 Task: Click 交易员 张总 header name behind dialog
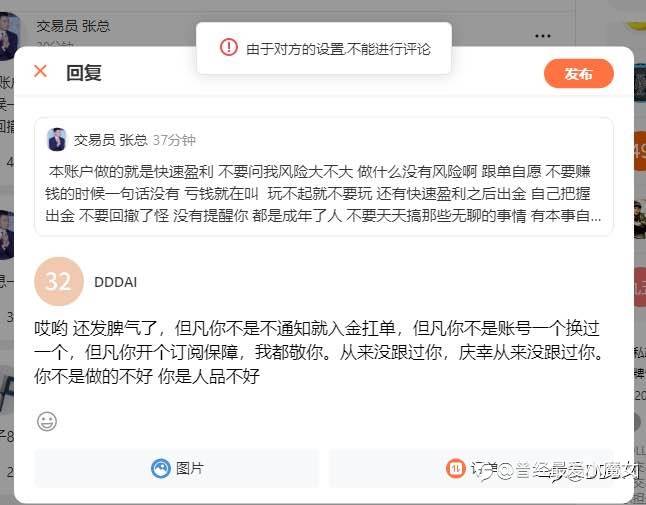(x=73, y=26)
